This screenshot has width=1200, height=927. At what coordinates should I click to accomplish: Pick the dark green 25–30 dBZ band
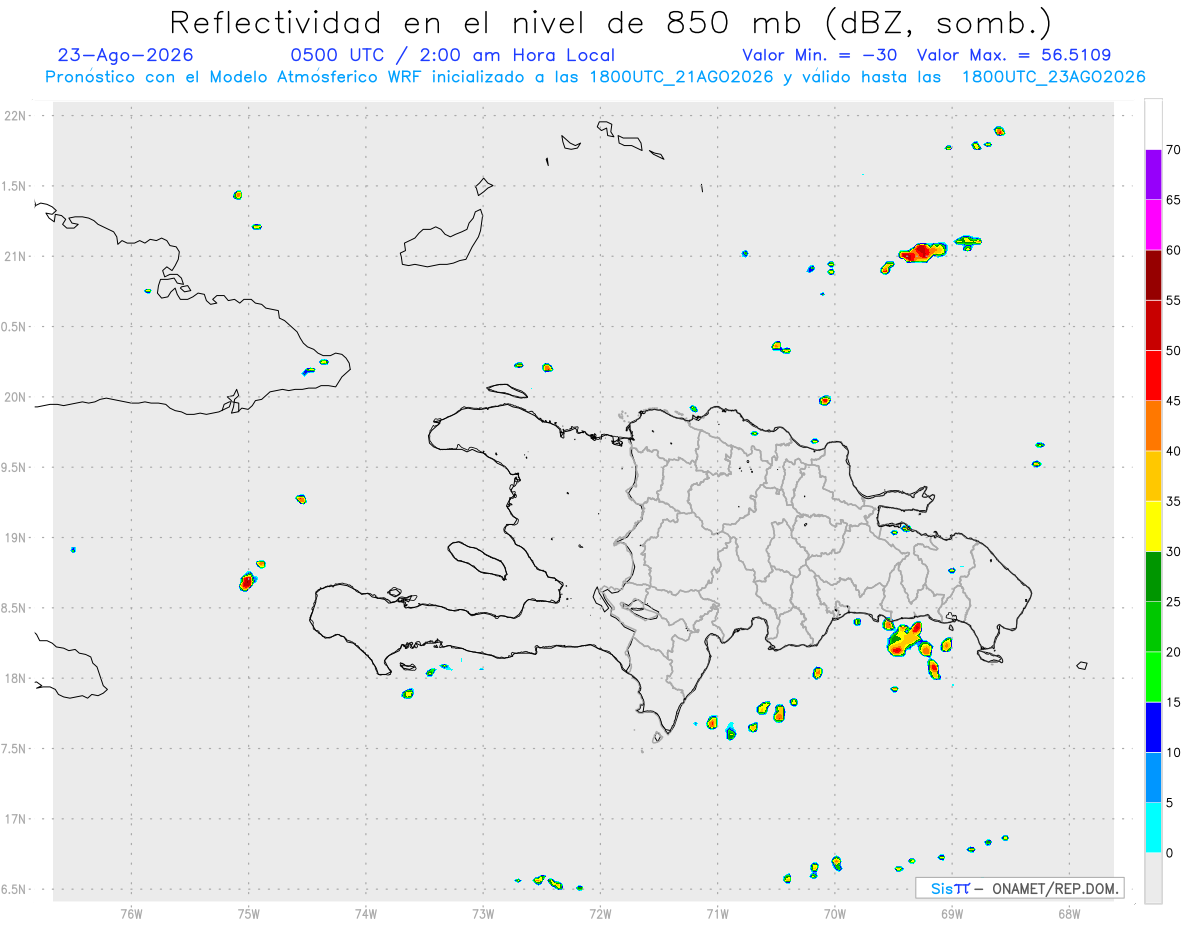(x=1153, y=576)
